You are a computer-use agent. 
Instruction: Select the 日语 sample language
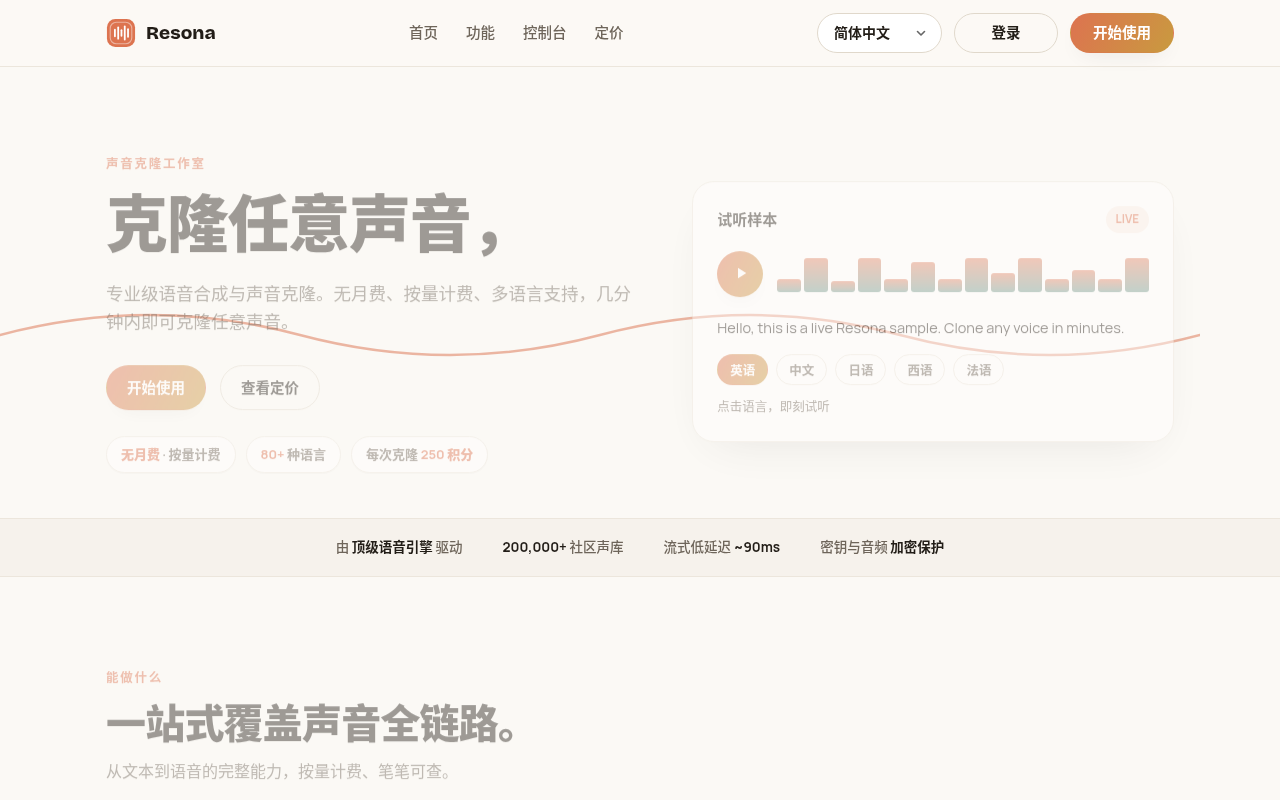pos(860,370)
